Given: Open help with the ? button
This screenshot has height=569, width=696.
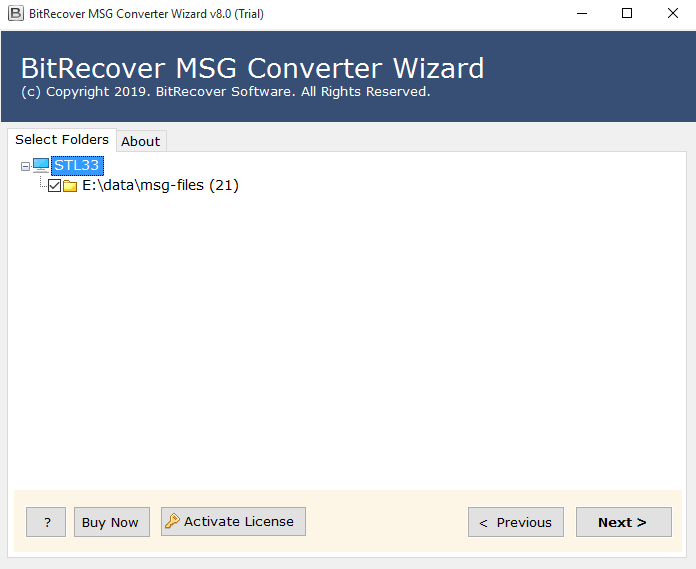Looking at the screenshot, I should pos(46,522).
